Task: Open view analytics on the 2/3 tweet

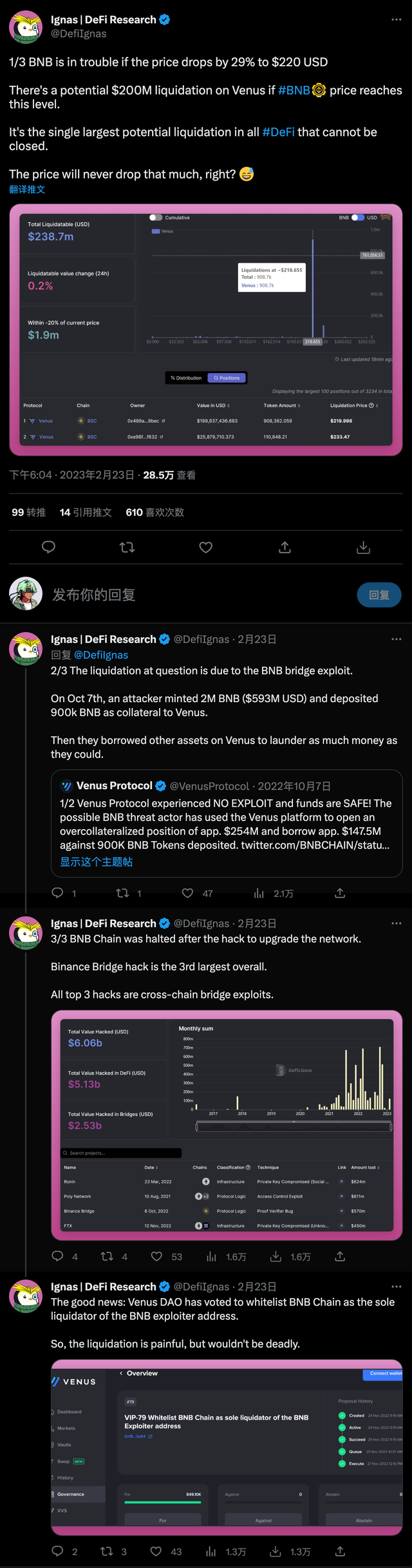Action: point(259,893)
